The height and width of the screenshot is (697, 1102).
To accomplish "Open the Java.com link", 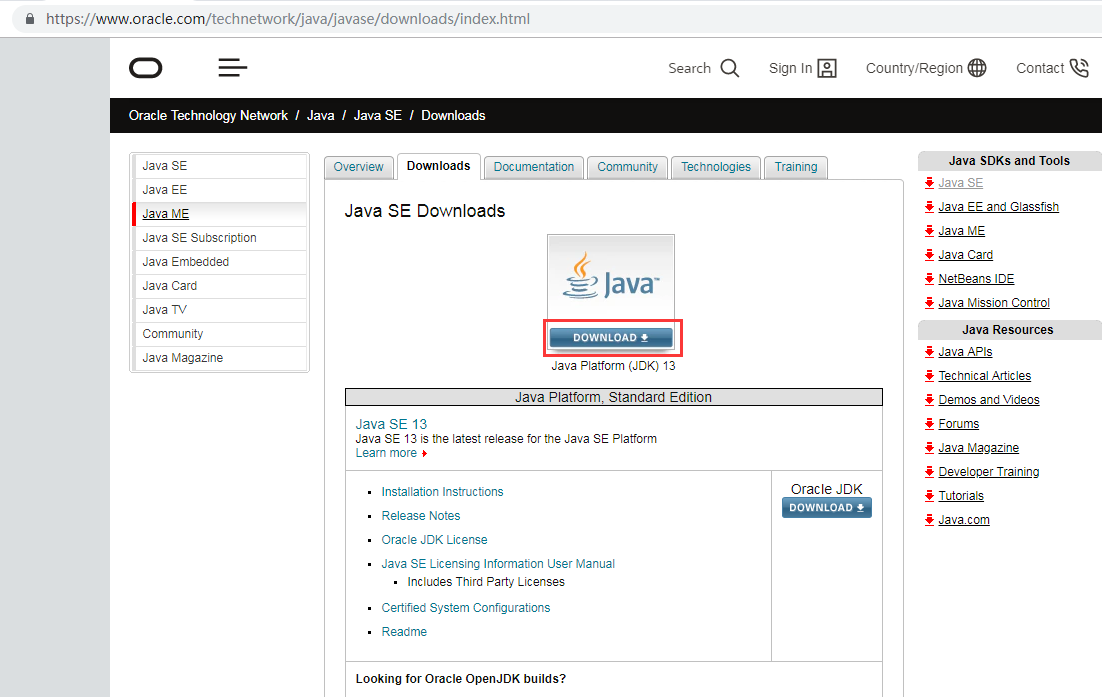I will click(964, 520).
